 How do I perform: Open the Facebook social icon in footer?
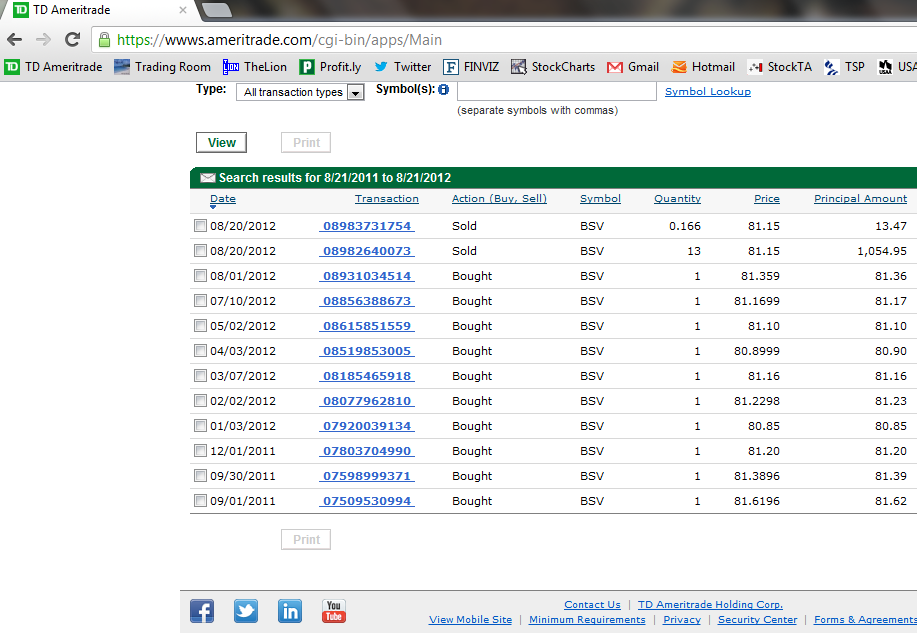[x=202, y=611]
